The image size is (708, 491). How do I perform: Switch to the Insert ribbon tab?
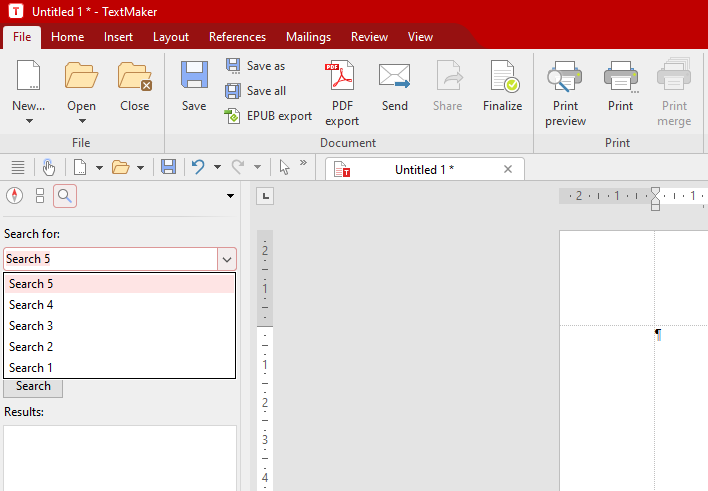[118, 37]
